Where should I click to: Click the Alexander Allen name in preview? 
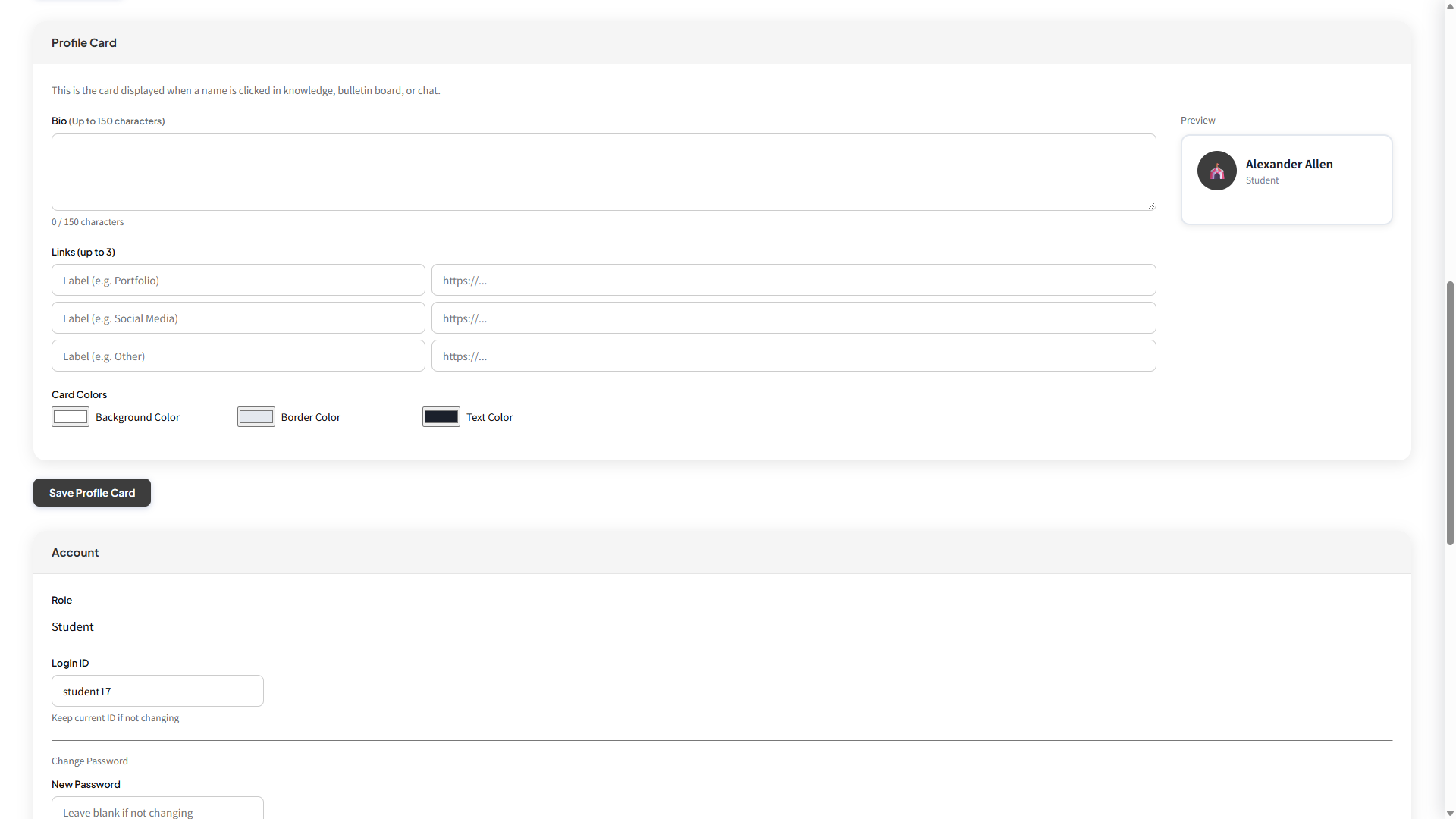point(1289,164)
